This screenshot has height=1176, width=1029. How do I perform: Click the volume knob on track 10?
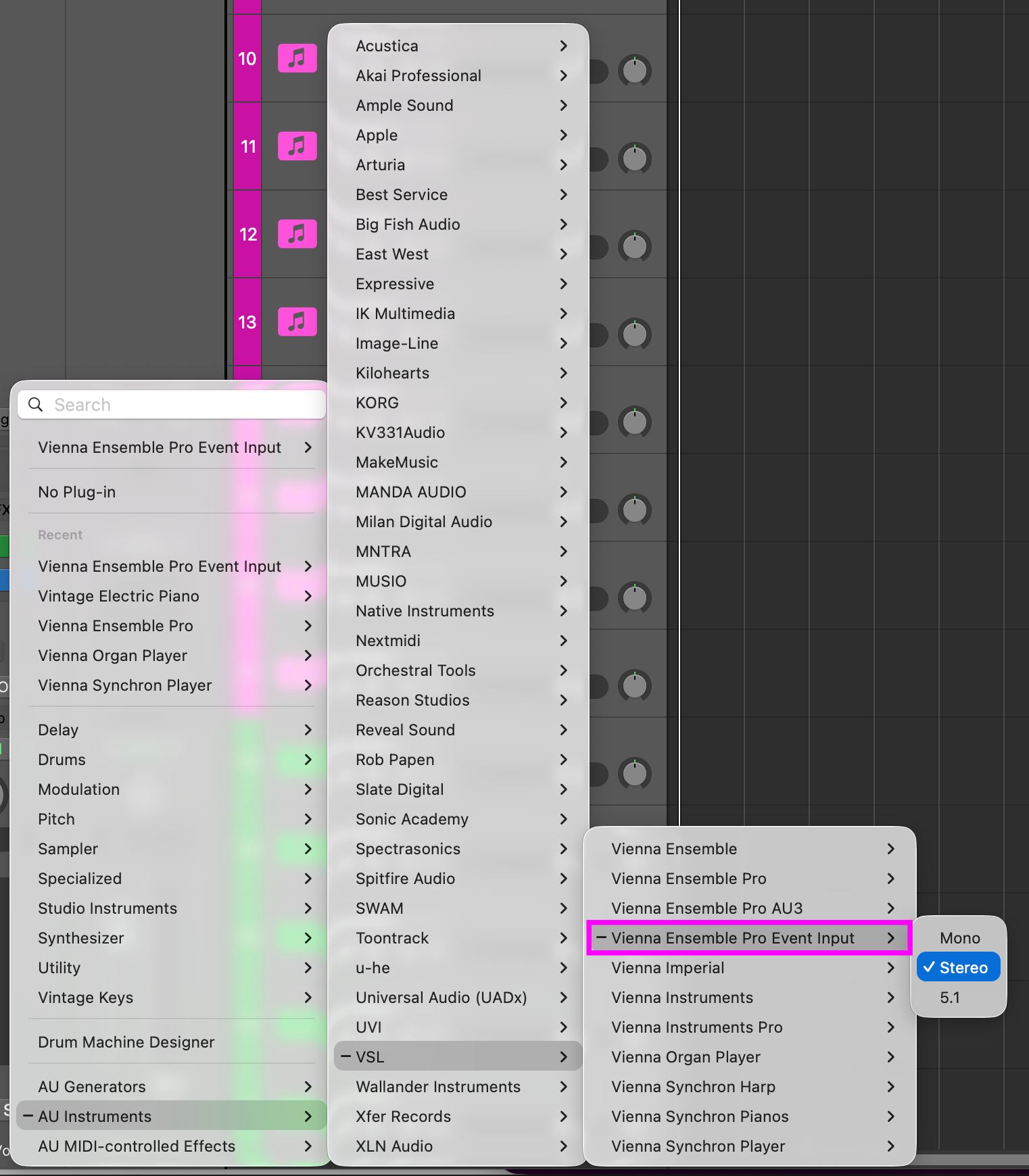click(x=634, y=71)
